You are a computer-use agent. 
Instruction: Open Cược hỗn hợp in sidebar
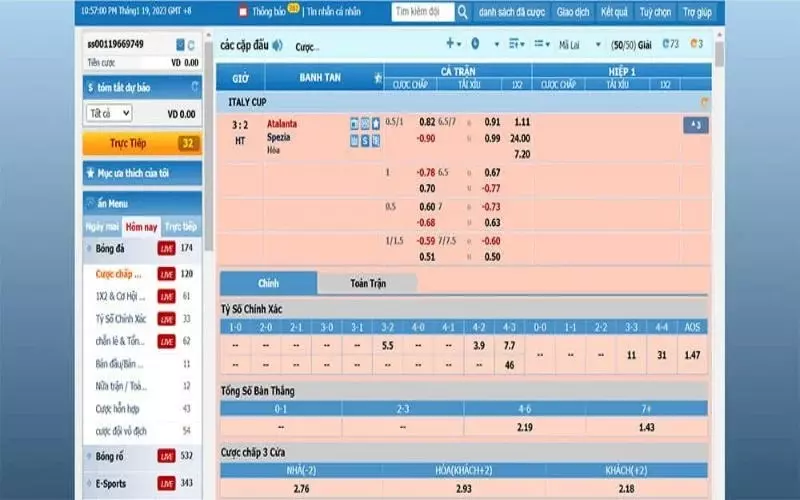(117, 409)
